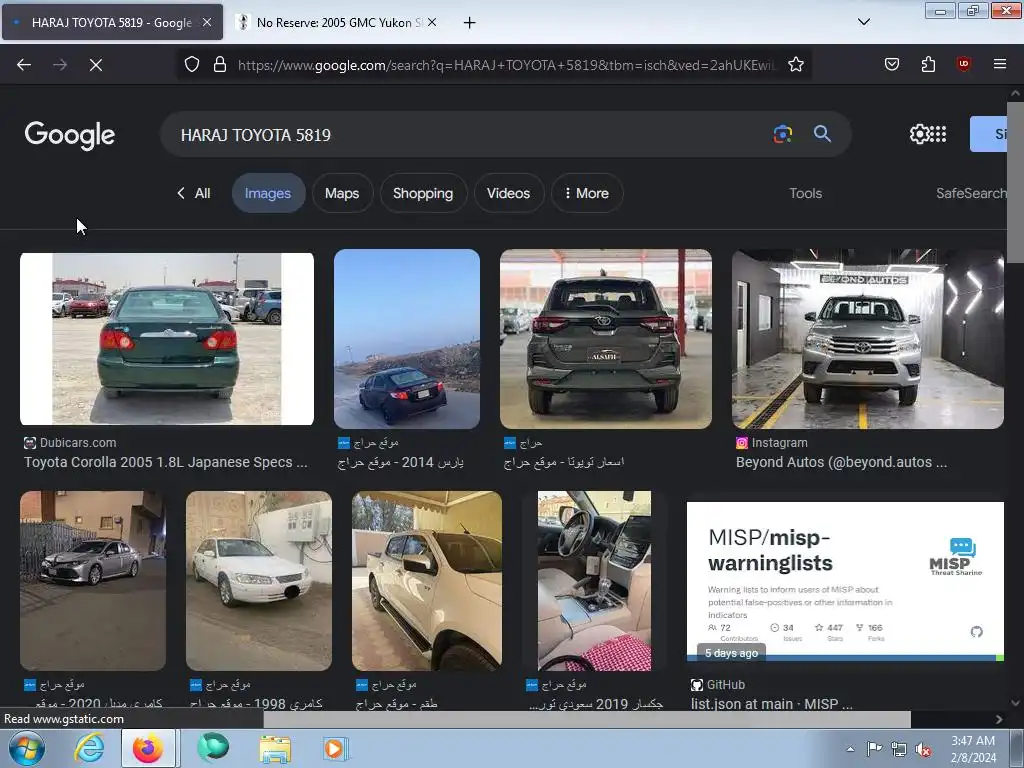Open green Corolla rear view thumbnail
The height and width of the screenshot is (768, 1024).
[x=167, y=339]
